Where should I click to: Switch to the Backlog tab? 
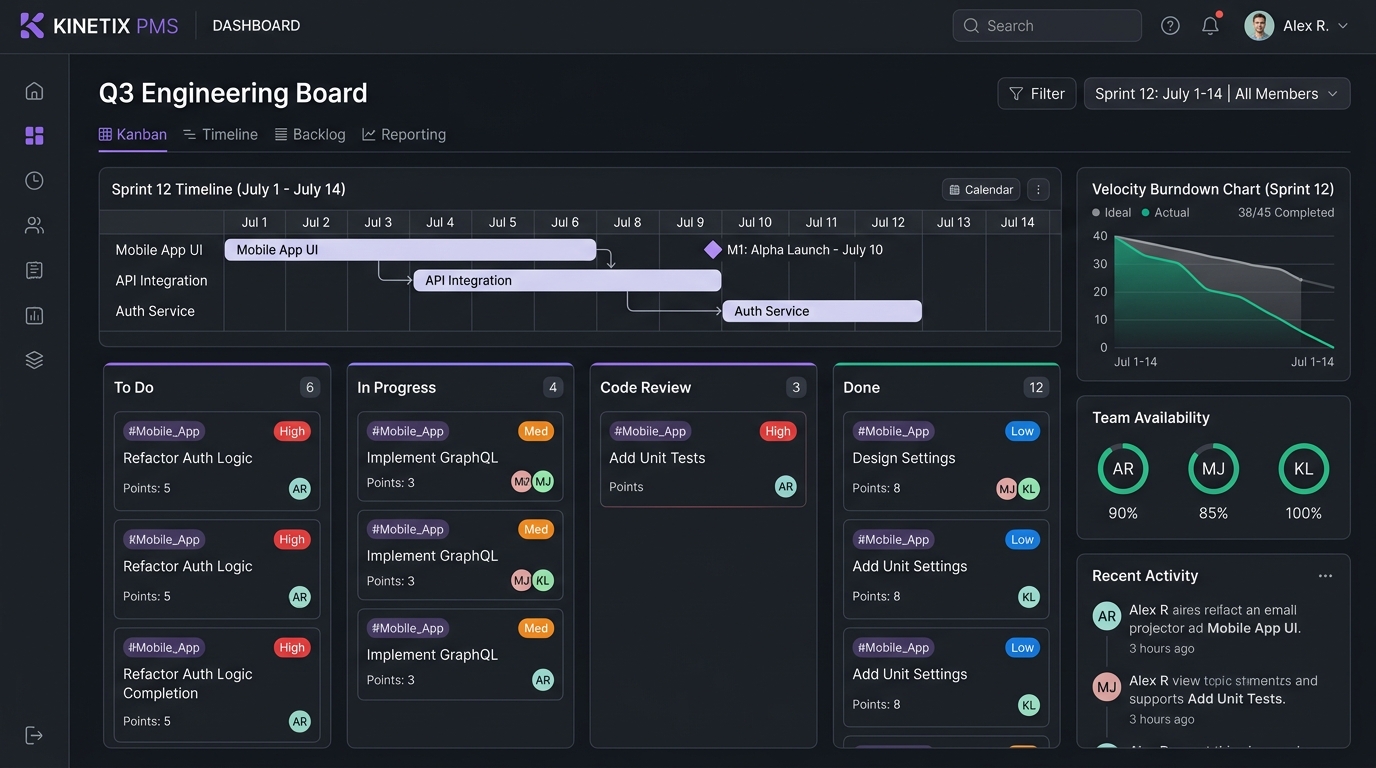(310, 135)
